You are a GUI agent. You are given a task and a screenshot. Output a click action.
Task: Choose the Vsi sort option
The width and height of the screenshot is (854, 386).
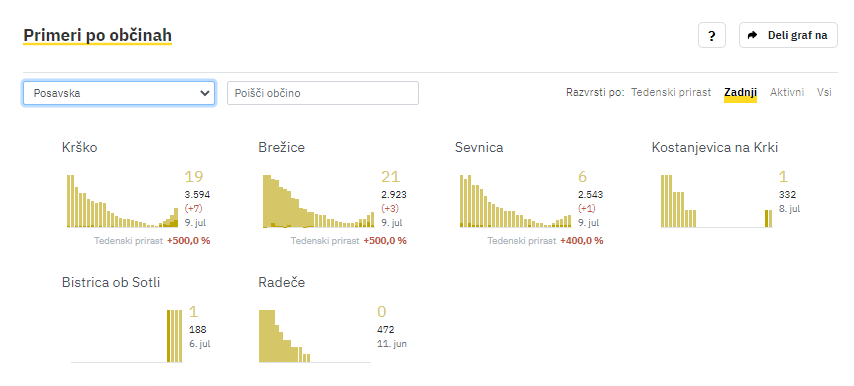824,93
